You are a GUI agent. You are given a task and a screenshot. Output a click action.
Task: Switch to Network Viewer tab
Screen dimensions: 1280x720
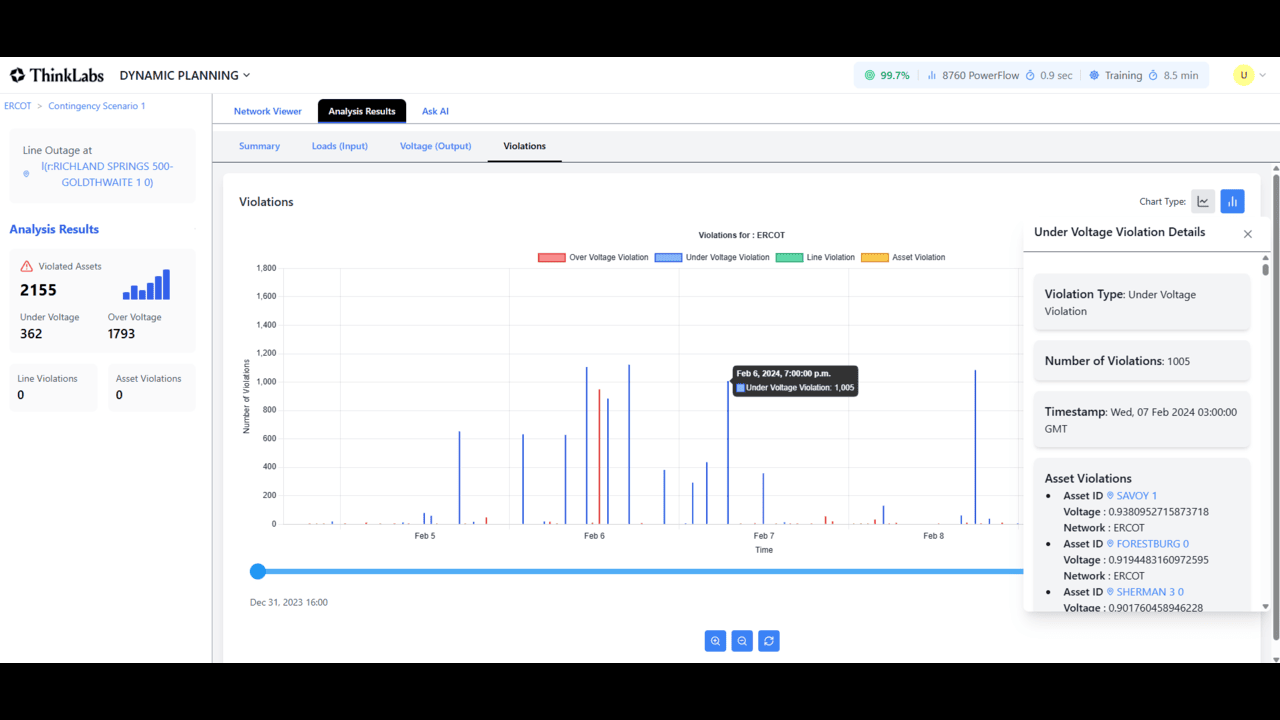pyautogui.click(x=268, y=111)
